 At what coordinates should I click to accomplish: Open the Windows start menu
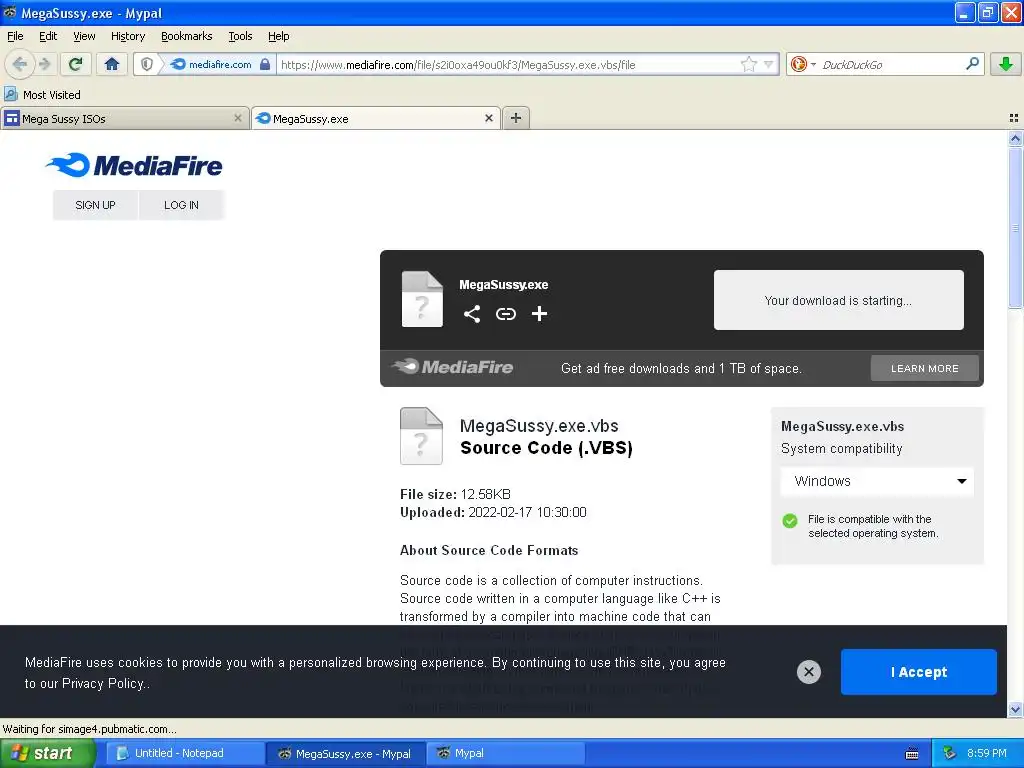48,753
